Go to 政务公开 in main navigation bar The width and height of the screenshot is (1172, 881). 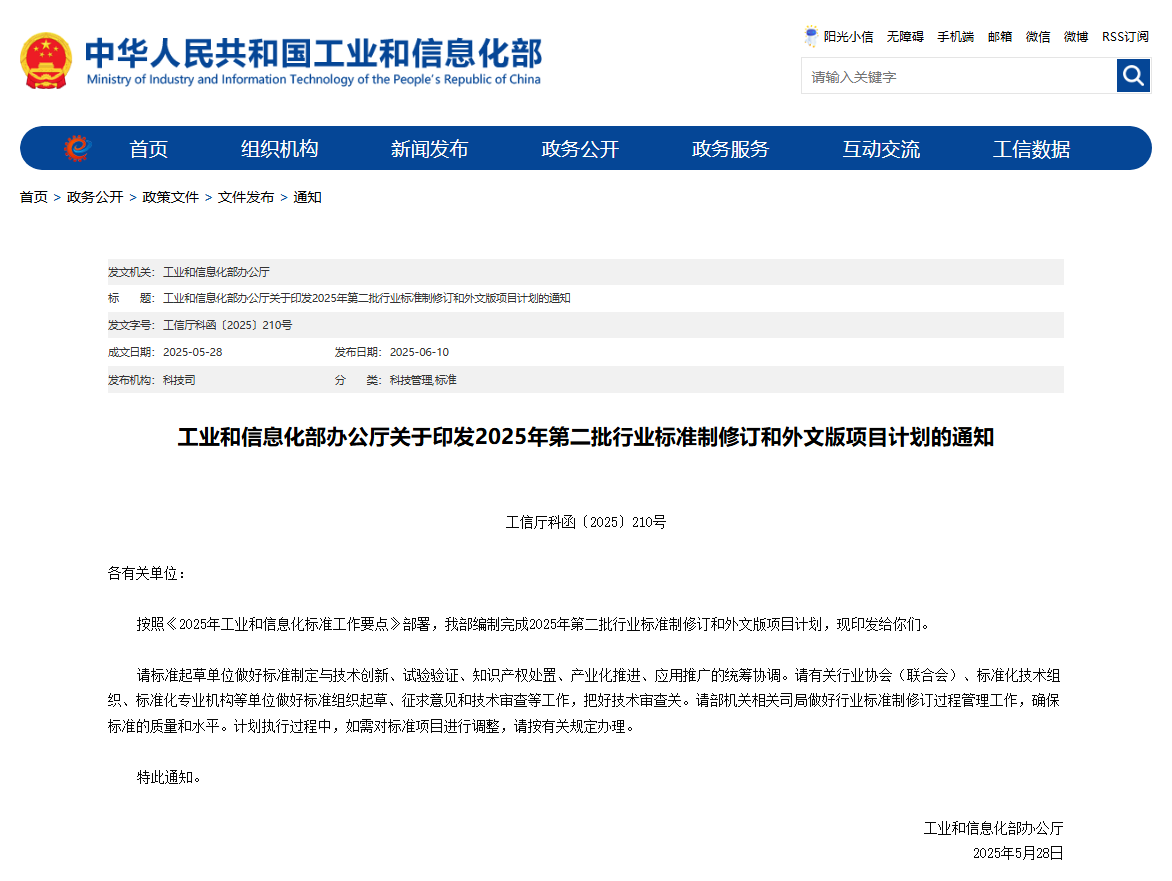pos(580,149)
